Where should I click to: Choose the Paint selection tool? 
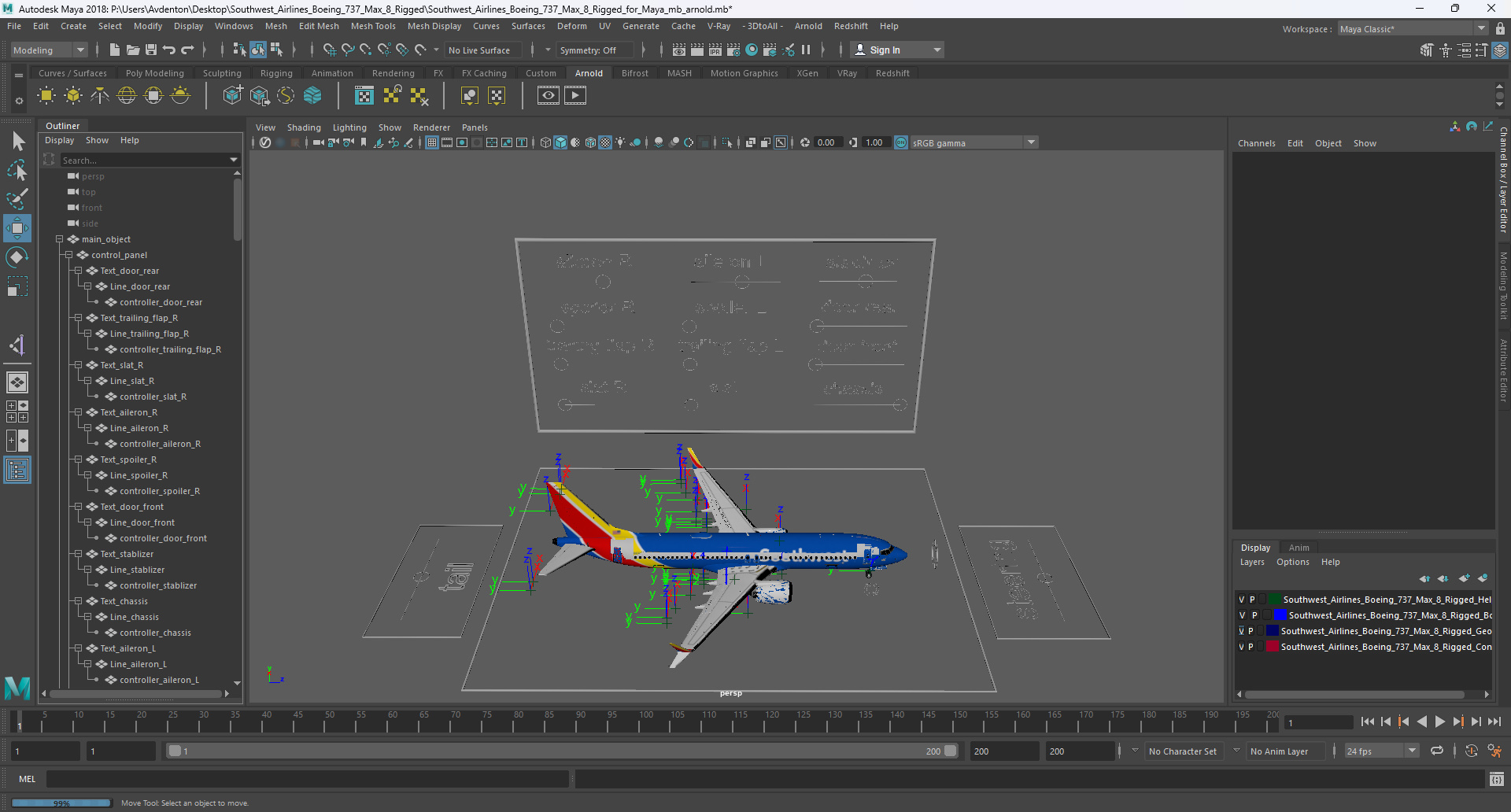coord(17,199)
